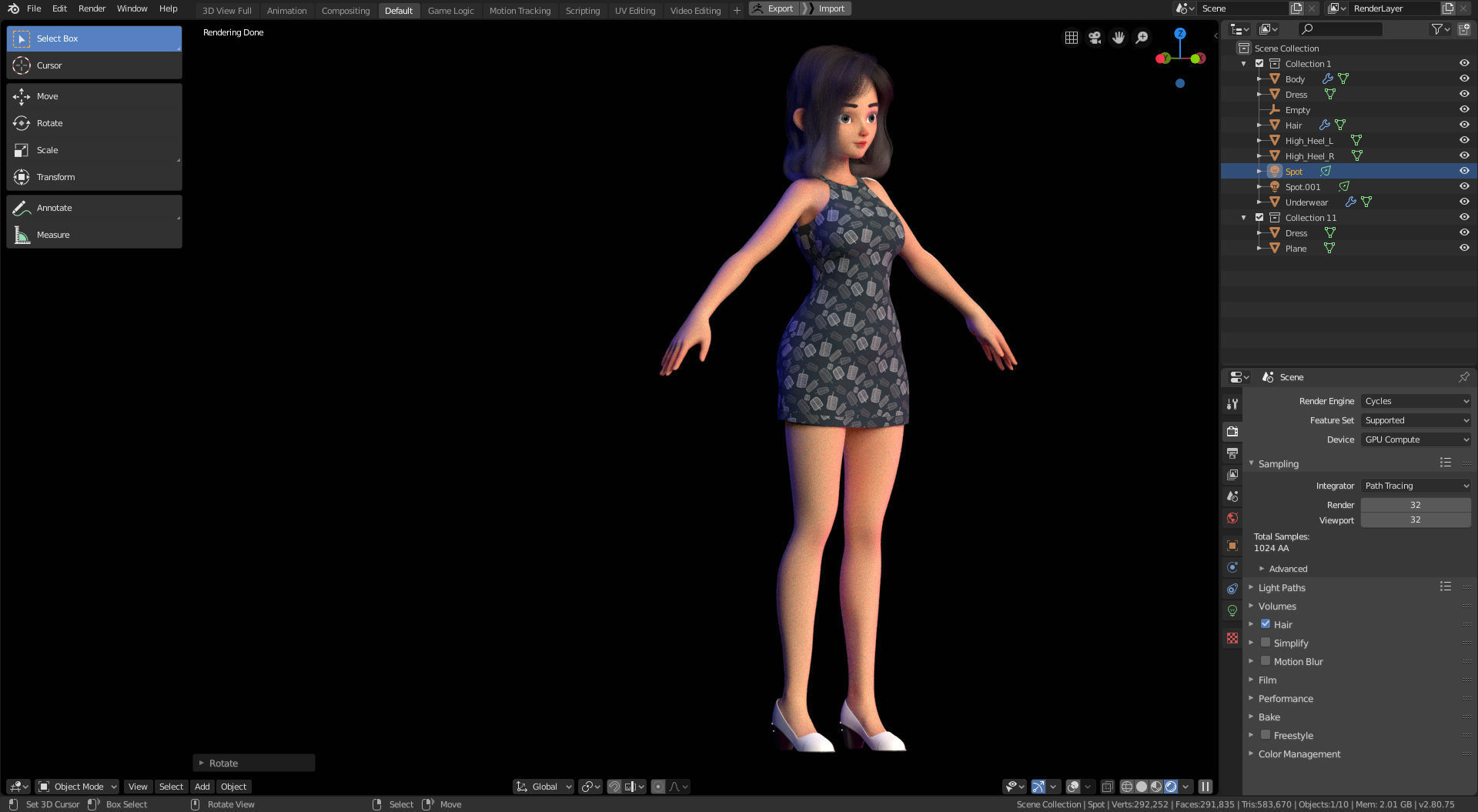This screenshot has height=812, width=1478.
Task: Switch to the Compositing workspace tab
Action: click(346, 10)
